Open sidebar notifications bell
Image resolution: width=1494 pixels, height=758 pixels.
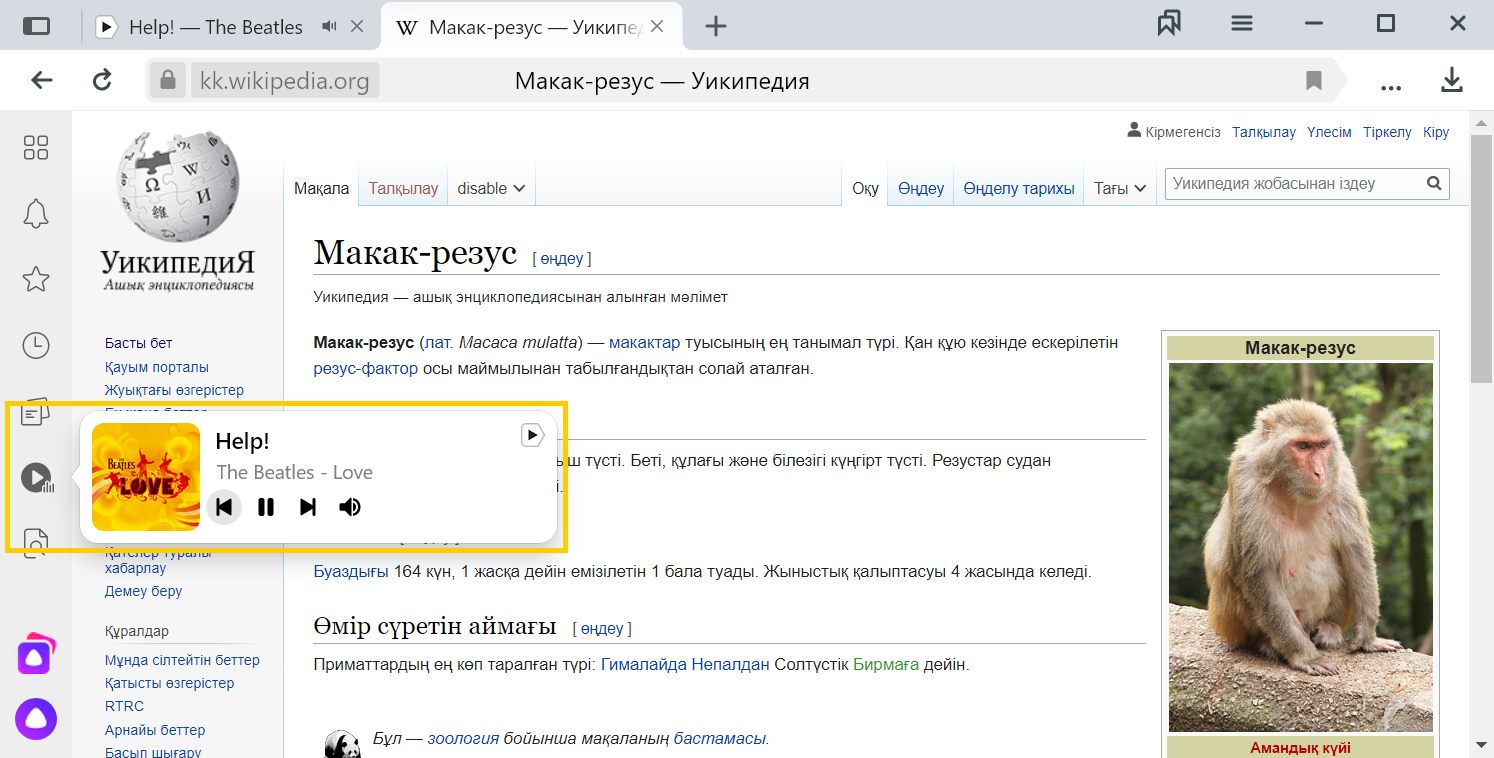point(36,213)
